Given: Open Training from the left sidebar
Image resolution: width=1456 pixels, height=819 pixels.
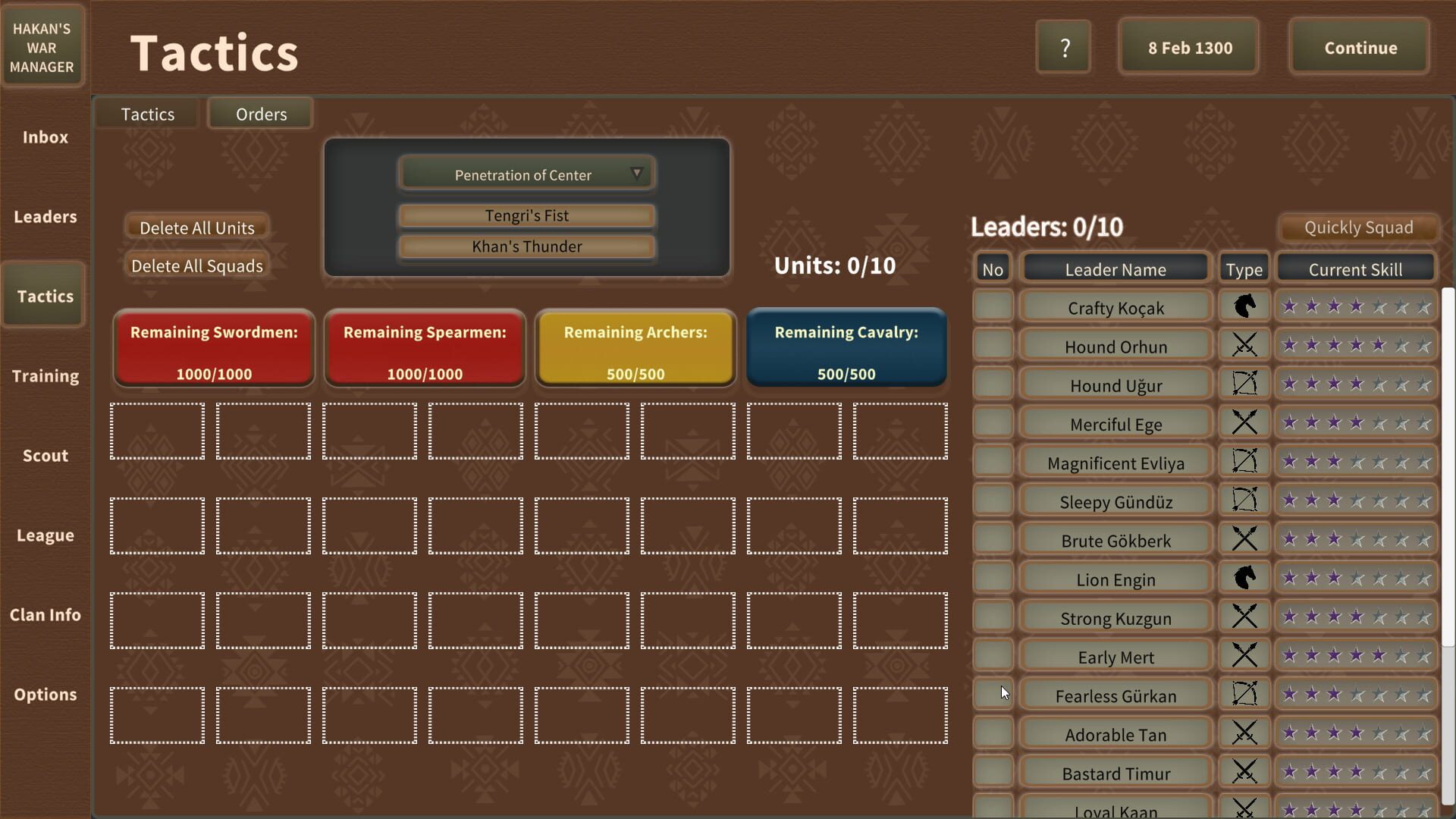Looking at the screenshot, I should coord(45,376).
